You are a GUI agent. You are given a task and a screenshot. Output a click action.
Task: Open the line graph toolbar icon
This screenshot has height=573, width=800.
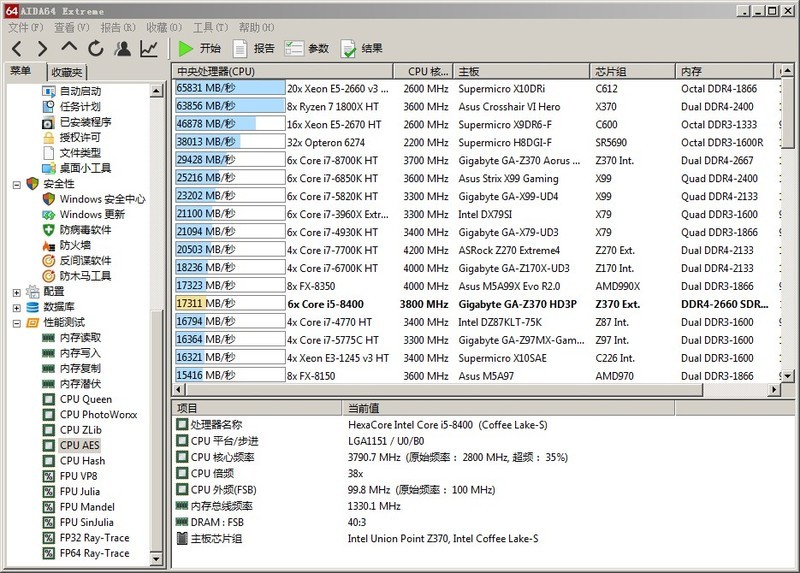[x=149, y=48]
